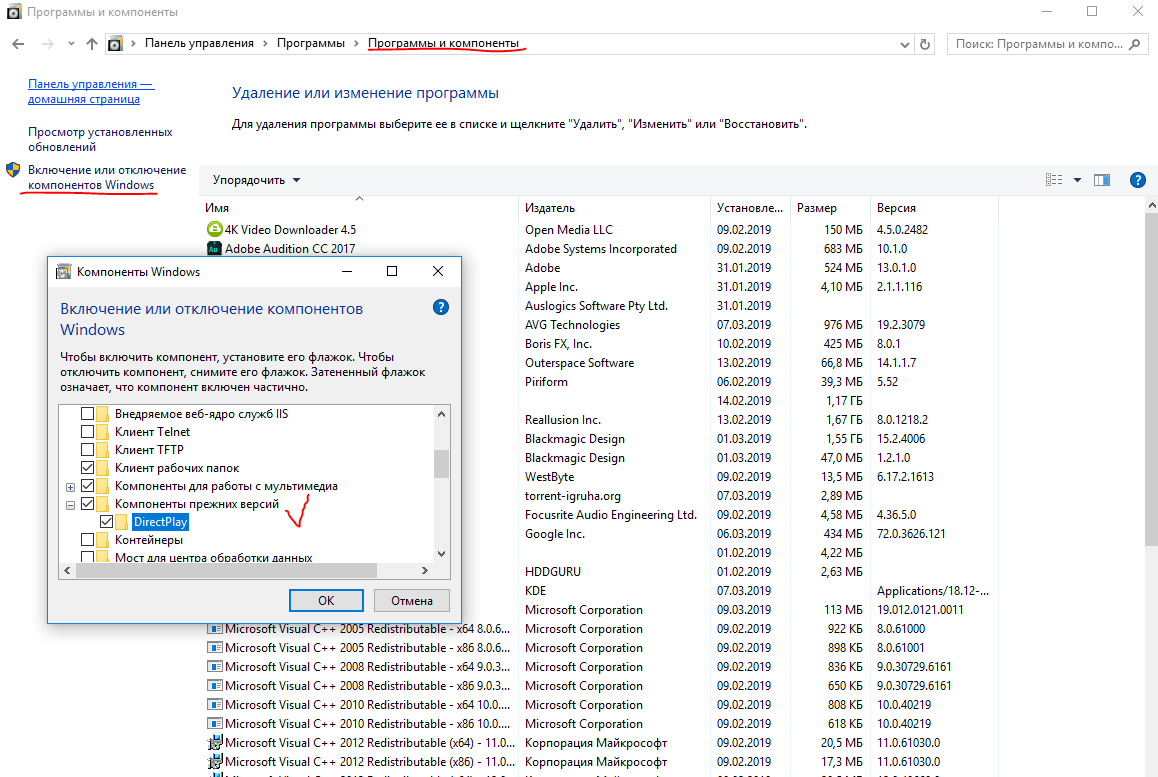The image size is (1158, 777).
Task: Open the view options dropdown arrow
Action: click(1078, 179)
